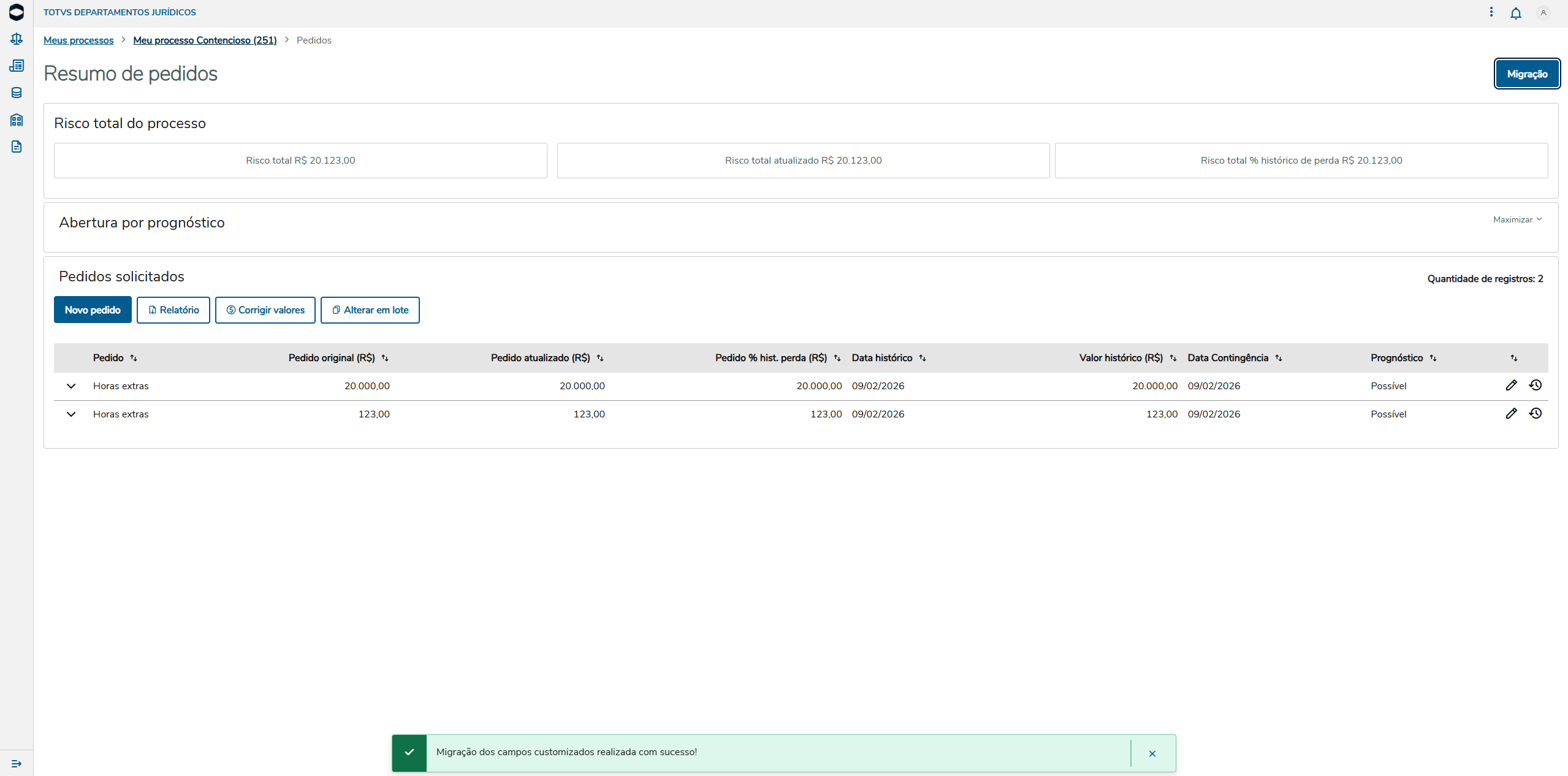Open the building sidebar icon
The image size is (1568, 776).
(17, 120)
